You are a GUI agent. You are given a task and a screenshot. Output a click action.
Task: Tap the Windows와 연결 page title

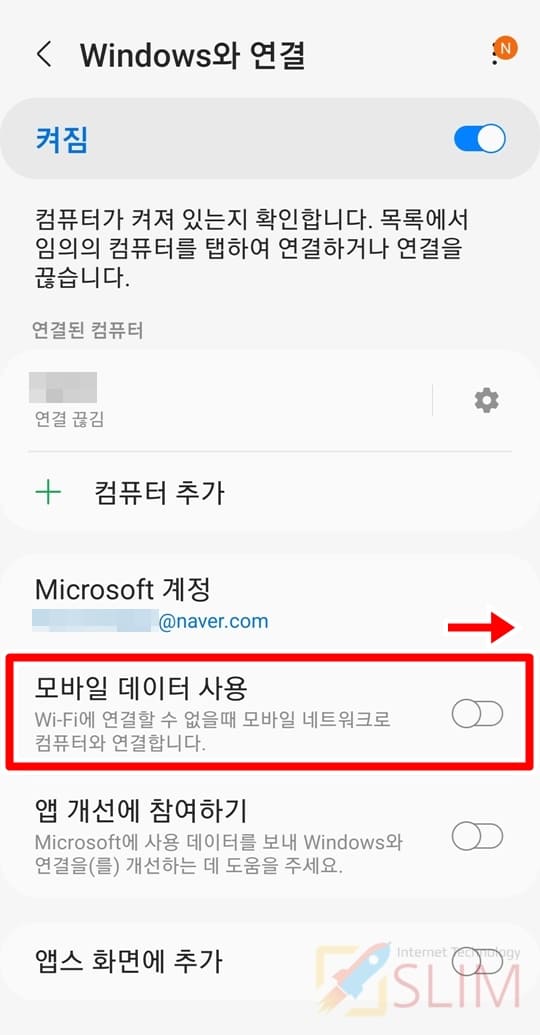[x=193, y=55]
